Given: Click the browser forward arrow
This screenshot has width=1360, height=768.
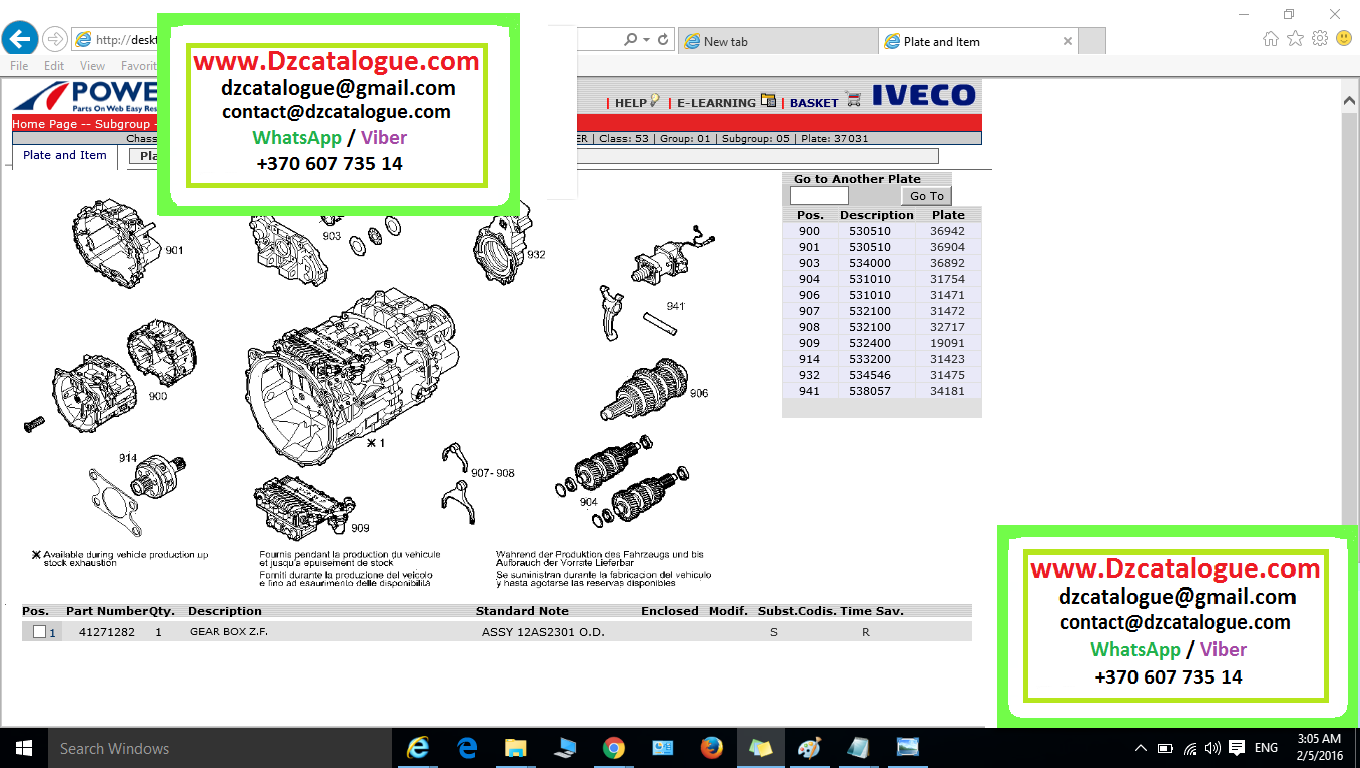Looking at the screenshot, I should (x=54, y=40).
